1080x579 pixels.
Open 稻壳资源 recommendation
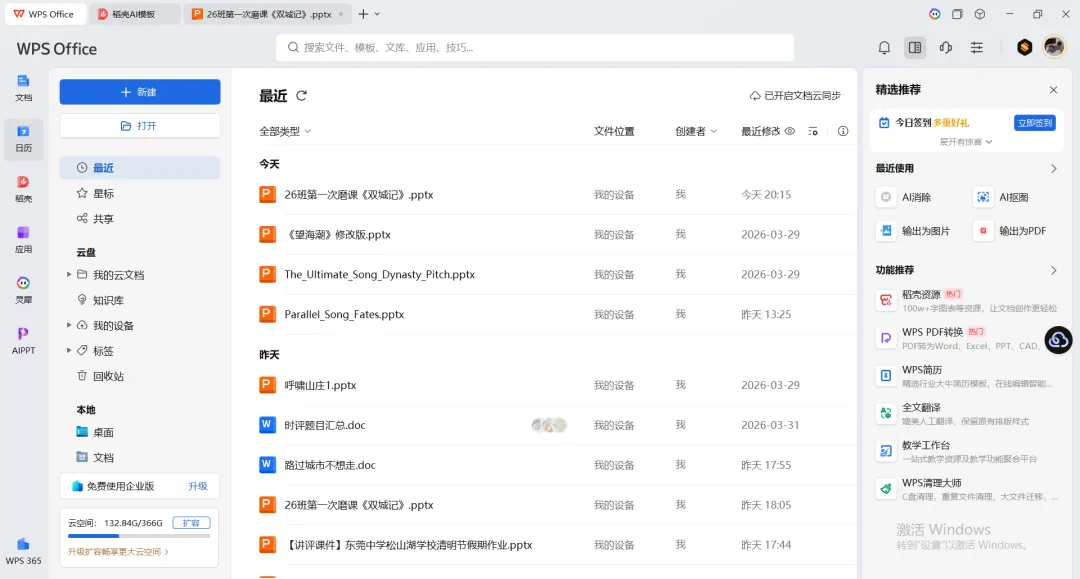tap(967, 301)
